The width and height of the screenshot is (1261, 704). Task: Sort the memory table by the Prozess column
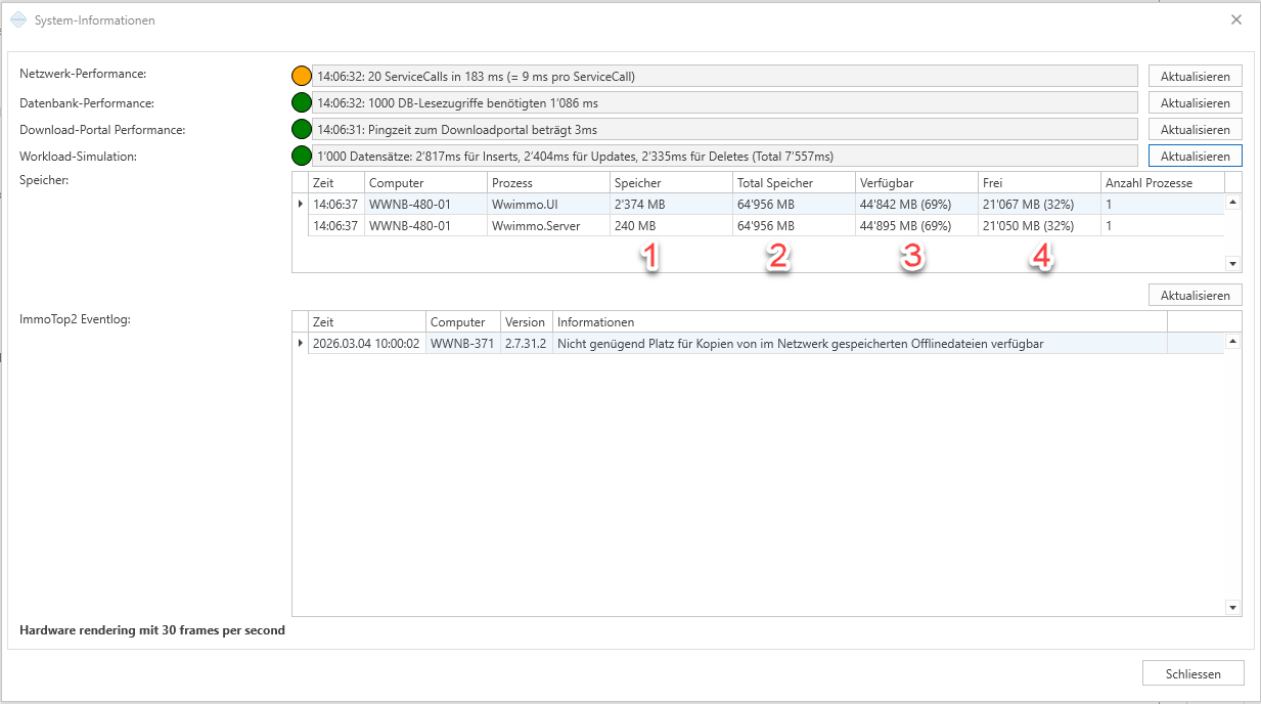click(x=548, y=183)
